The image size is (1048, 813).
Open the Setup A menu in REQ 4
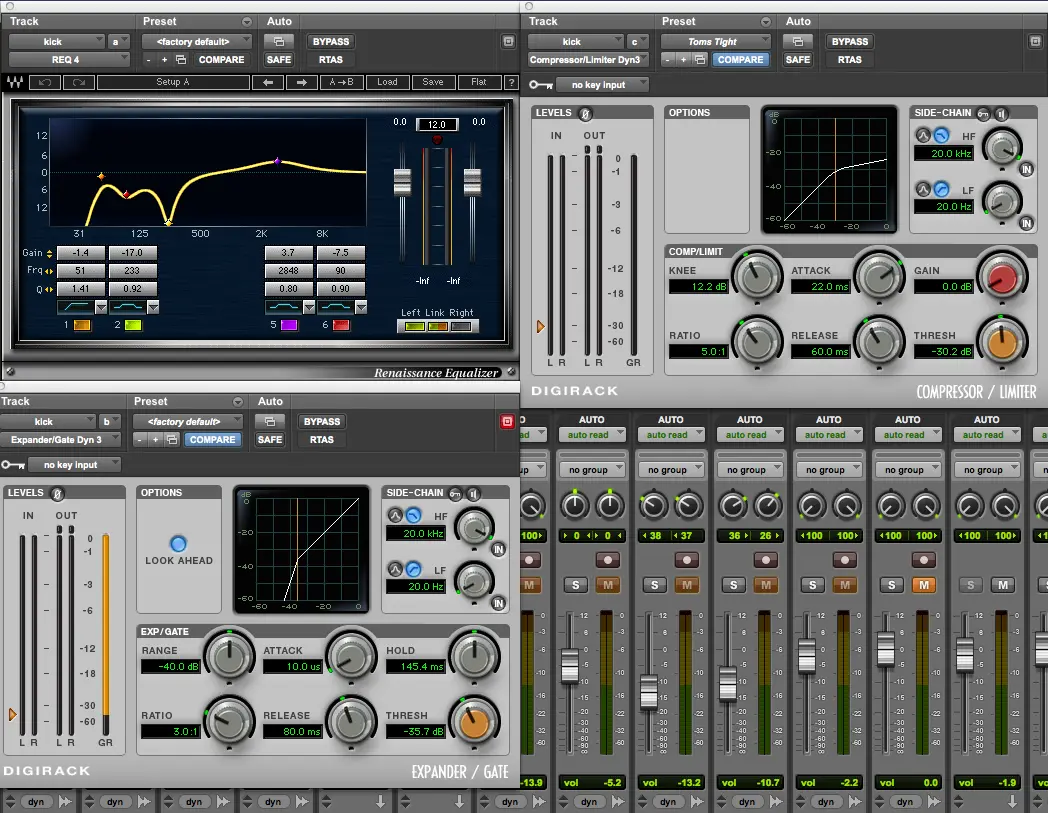click(x=173, y=82)
